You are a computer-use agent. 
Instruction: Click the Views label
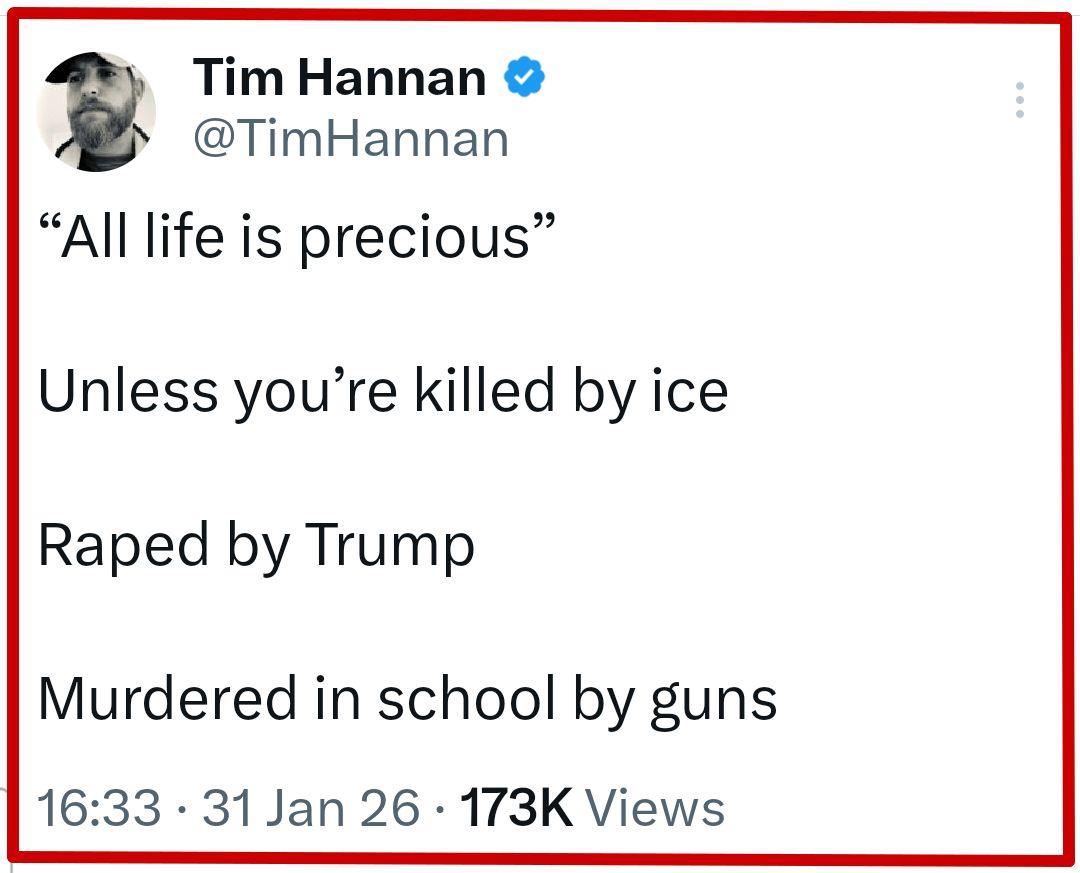coord(654,808)
